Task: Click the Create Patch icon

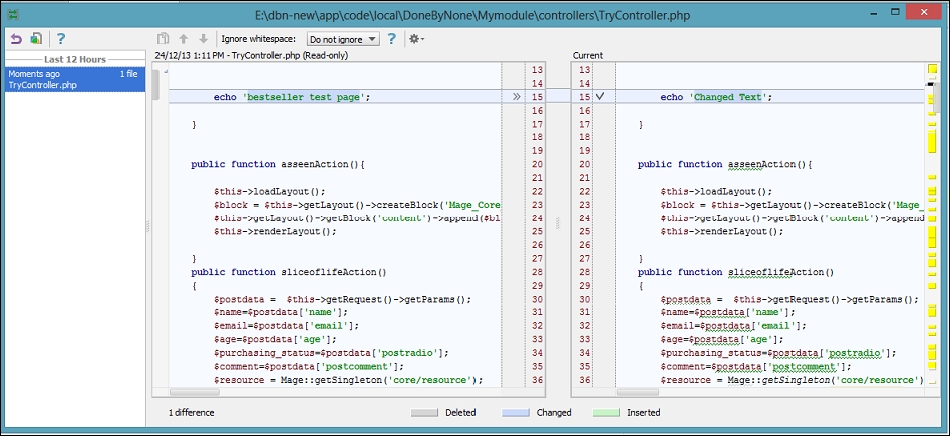Action: (36, 39)
